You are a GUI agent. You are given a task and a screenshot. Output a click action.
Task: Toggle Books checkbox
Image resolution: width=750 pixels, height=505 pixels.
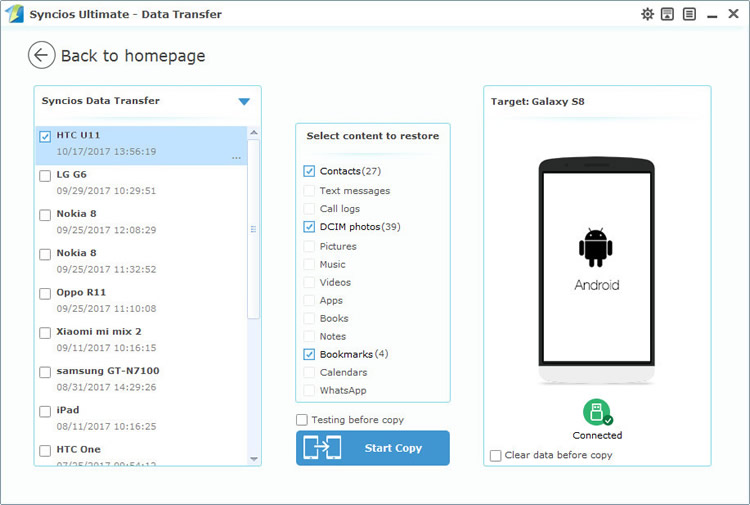(x=309, y=318)
